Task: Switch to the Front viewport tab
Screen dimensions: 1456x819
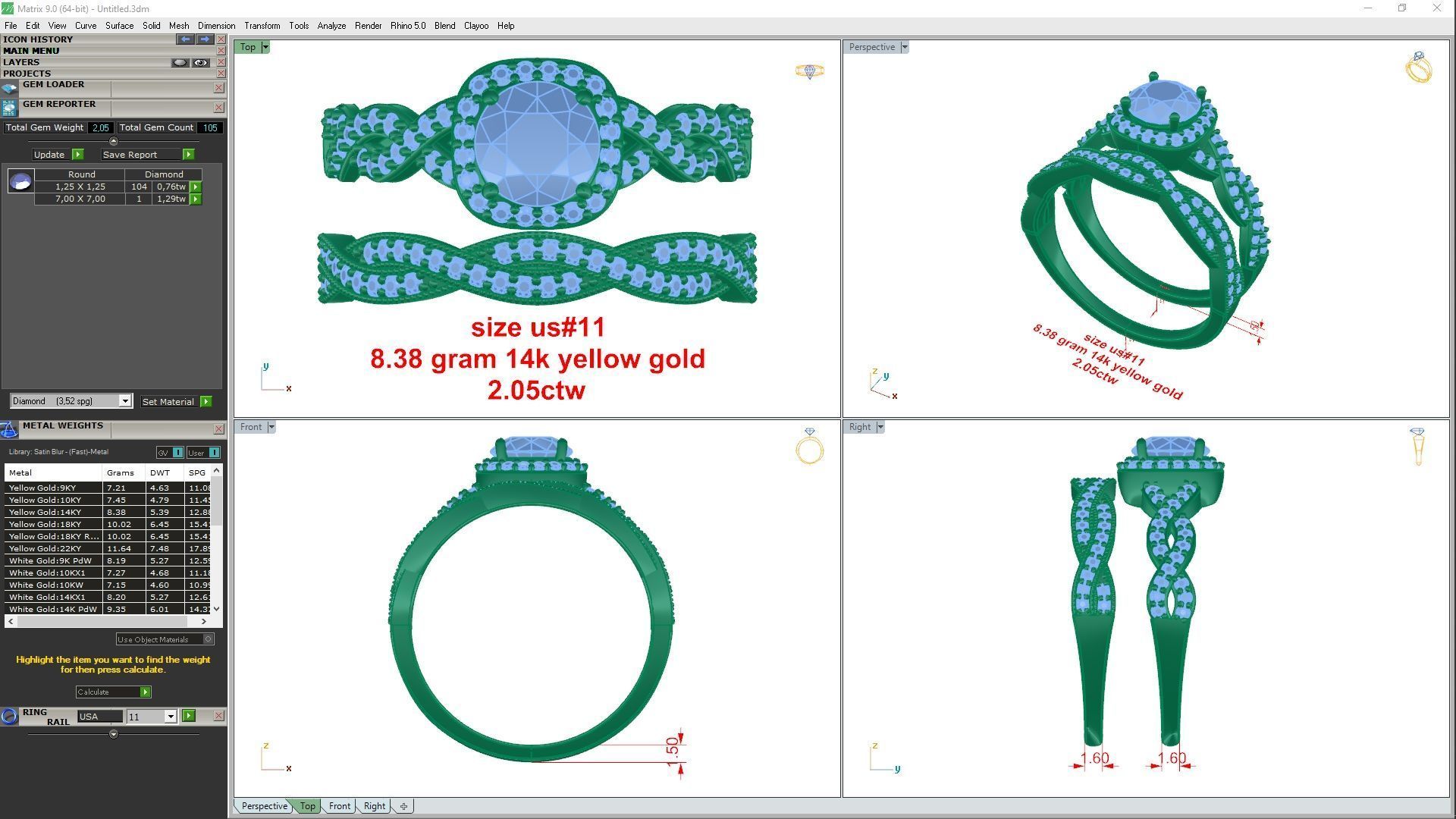Action: pyautogui.click(x=339, y=806)
